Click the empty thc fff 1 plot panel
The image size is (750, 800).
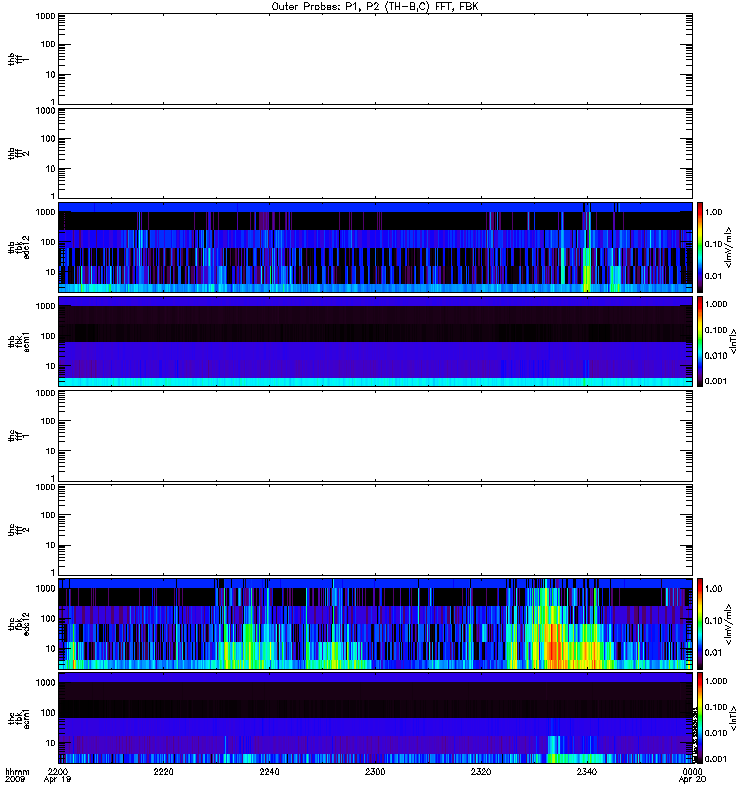375,436
